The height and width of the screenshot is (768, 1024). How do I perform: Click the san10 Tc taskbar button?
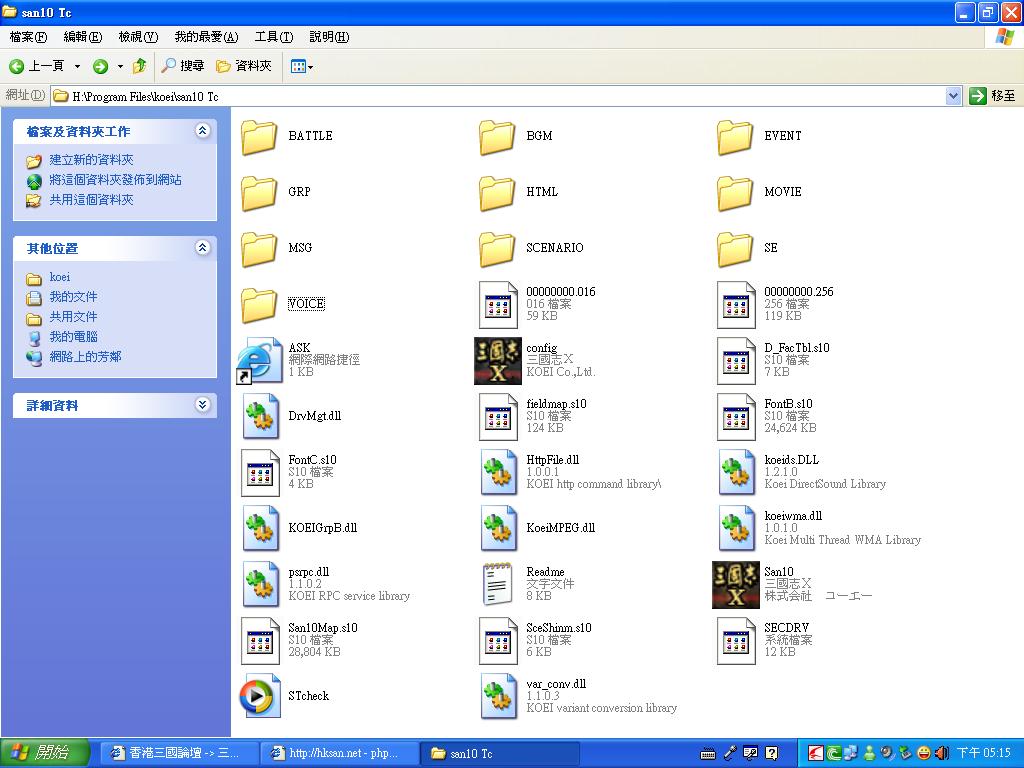coord(500,753)
